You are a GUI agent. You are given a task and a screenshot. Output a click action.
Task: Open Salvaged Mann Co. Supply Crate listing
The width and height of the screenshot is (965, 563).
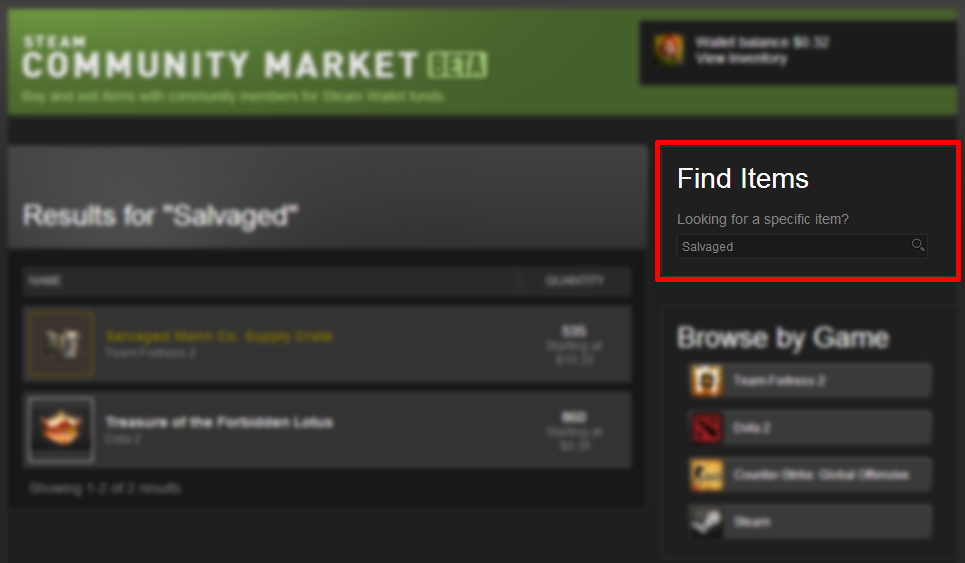pyautogui.click(x=219, y=337)
